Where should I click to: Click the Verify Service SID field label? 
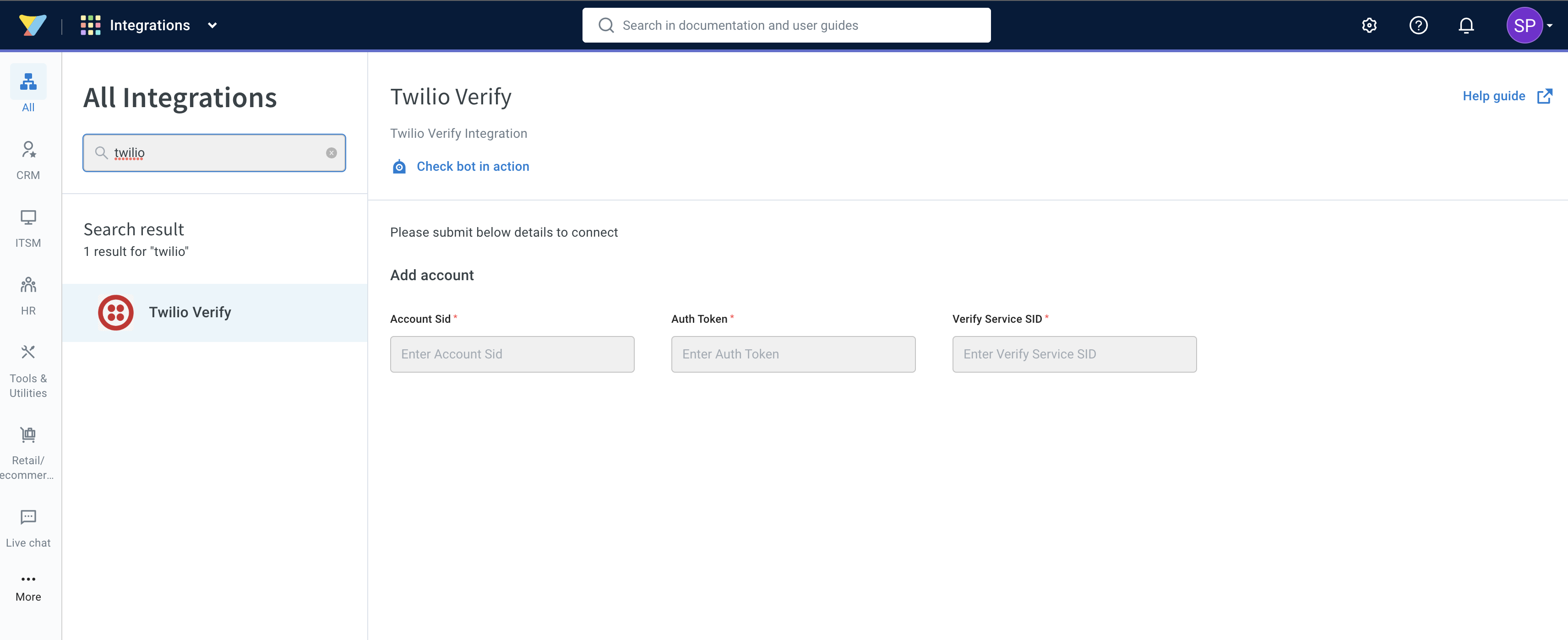tap(997, 320)
